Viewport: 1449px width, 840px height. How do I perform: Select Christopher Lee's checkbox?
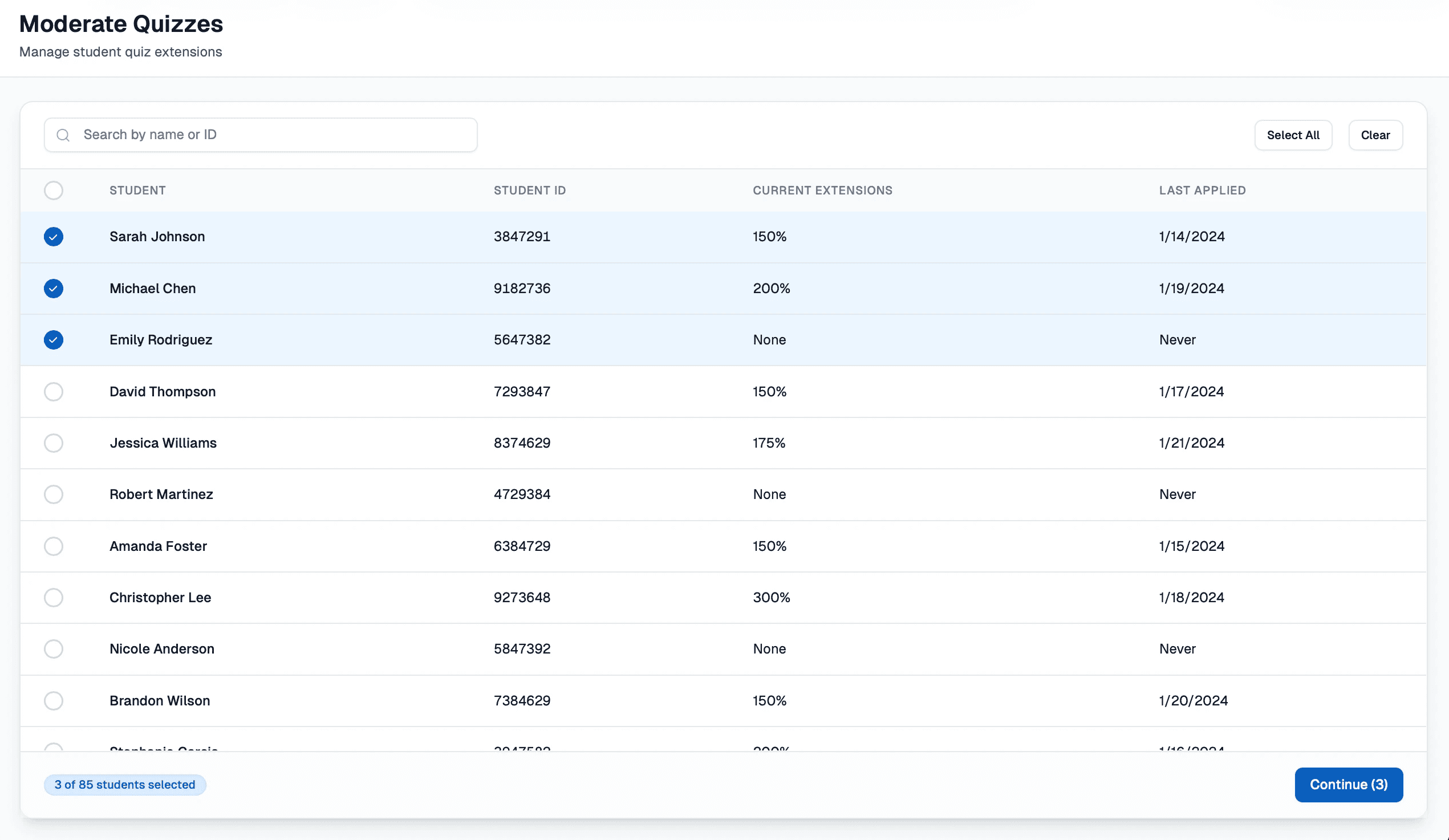pos(54,598)
